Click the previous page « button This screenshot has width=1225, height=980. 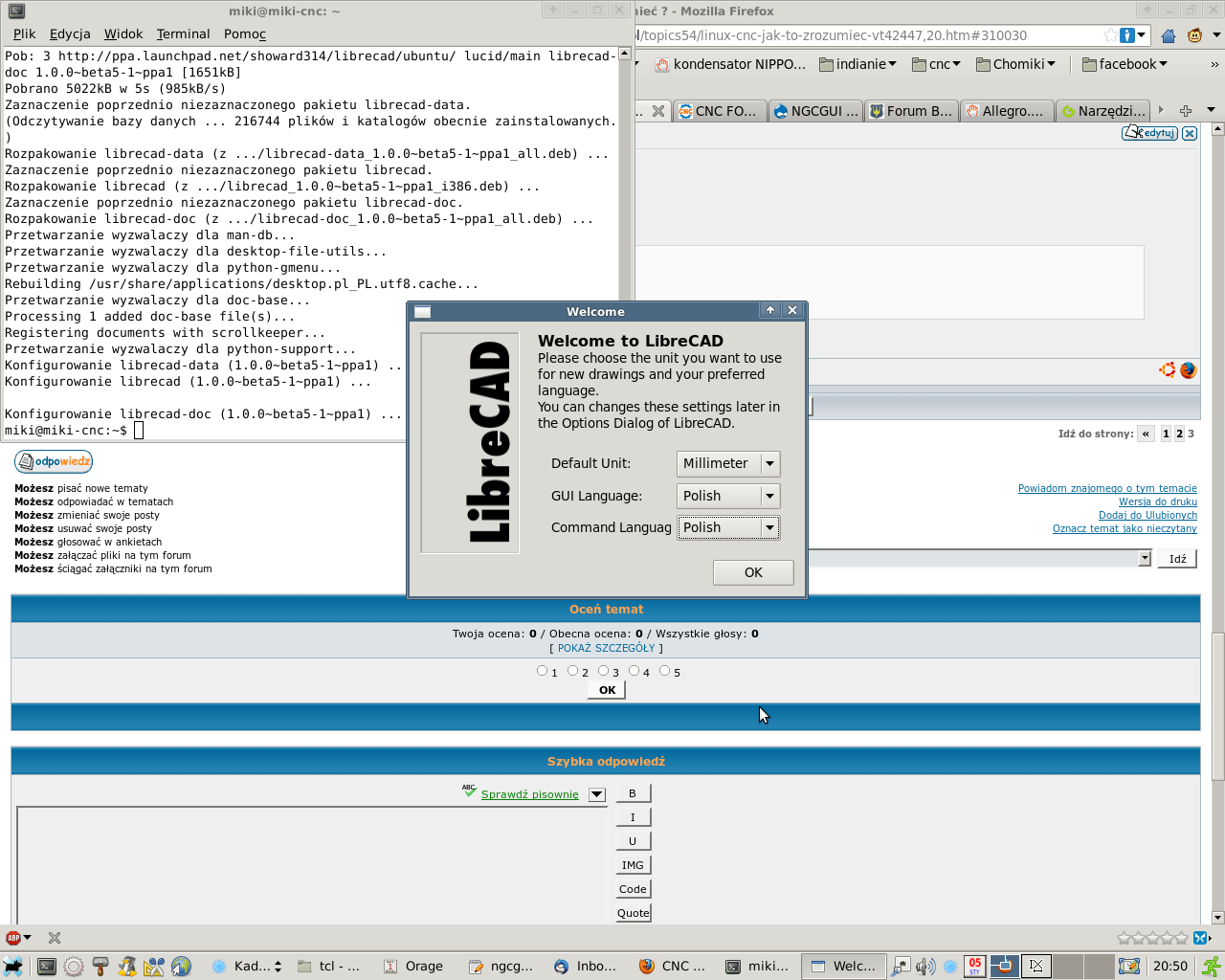[1145, 434]
